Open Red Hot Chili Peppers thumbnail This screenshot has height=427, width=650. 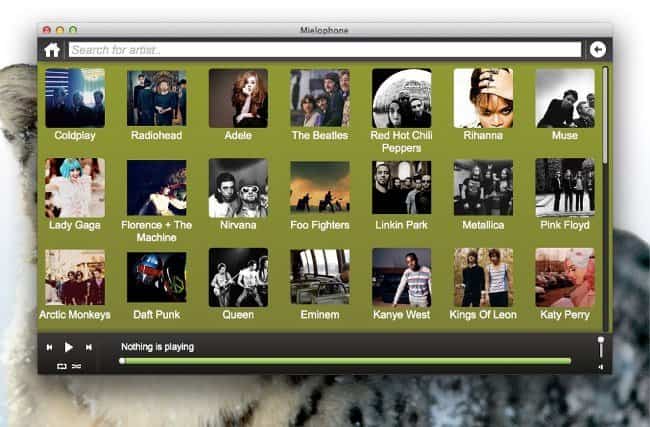pyautogui.click(x=402, y=98)
